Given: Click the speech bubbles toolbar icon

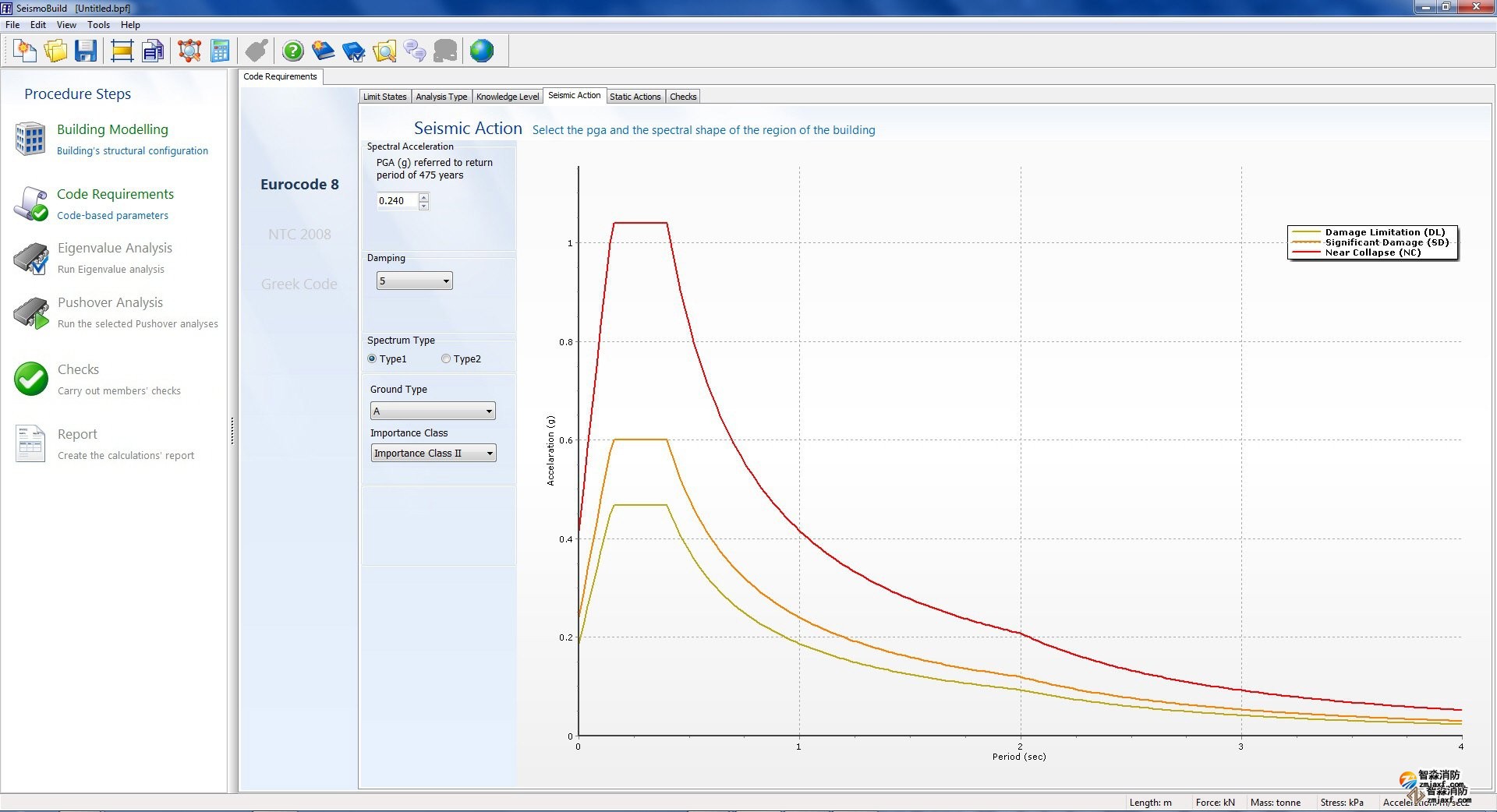Looking at the screenshot, I should pos(415,51).
